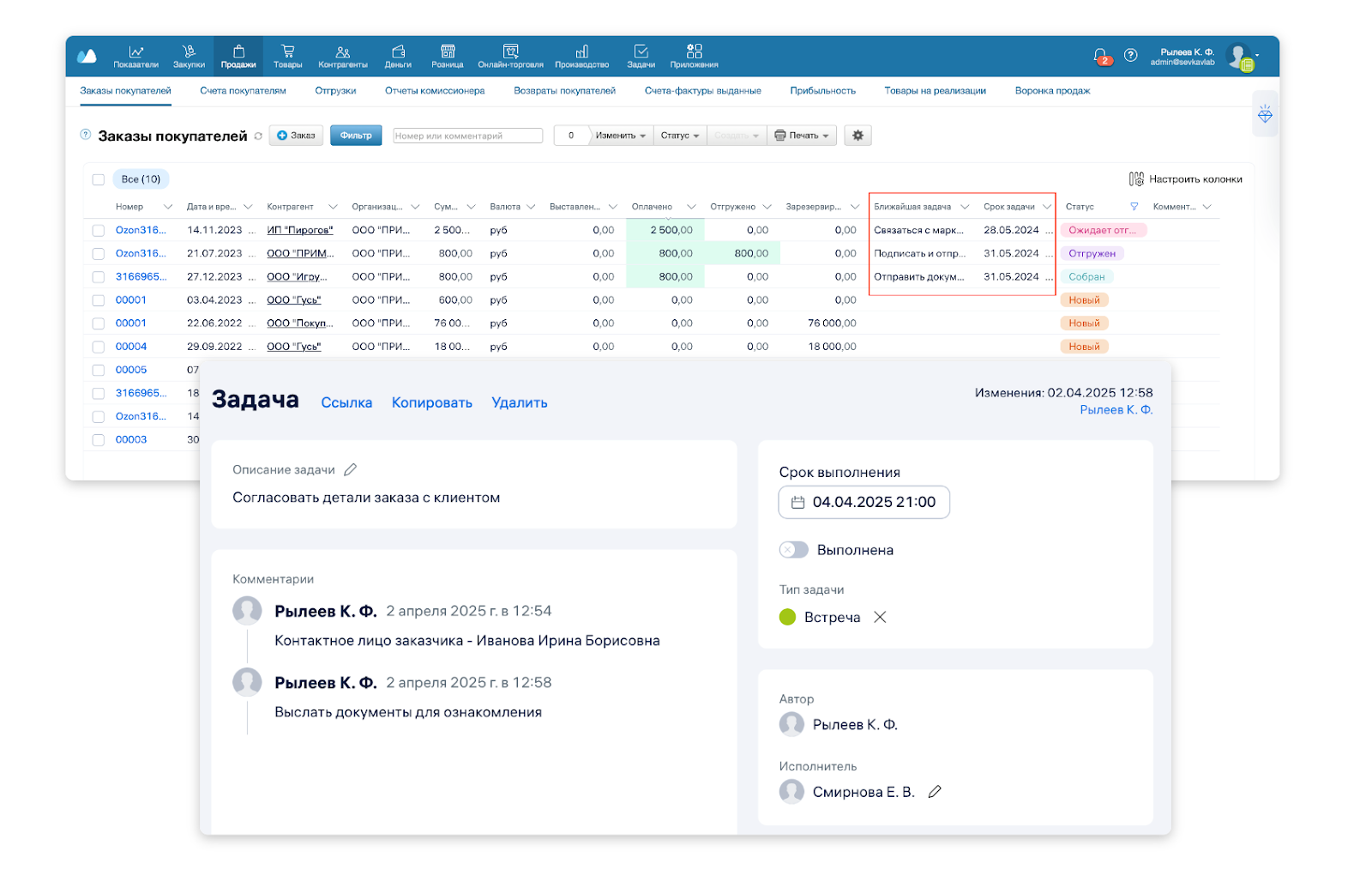Viewport: 1372px width, 870px height.
Task: Open the Закупки section icon
Action: (189, 52)
